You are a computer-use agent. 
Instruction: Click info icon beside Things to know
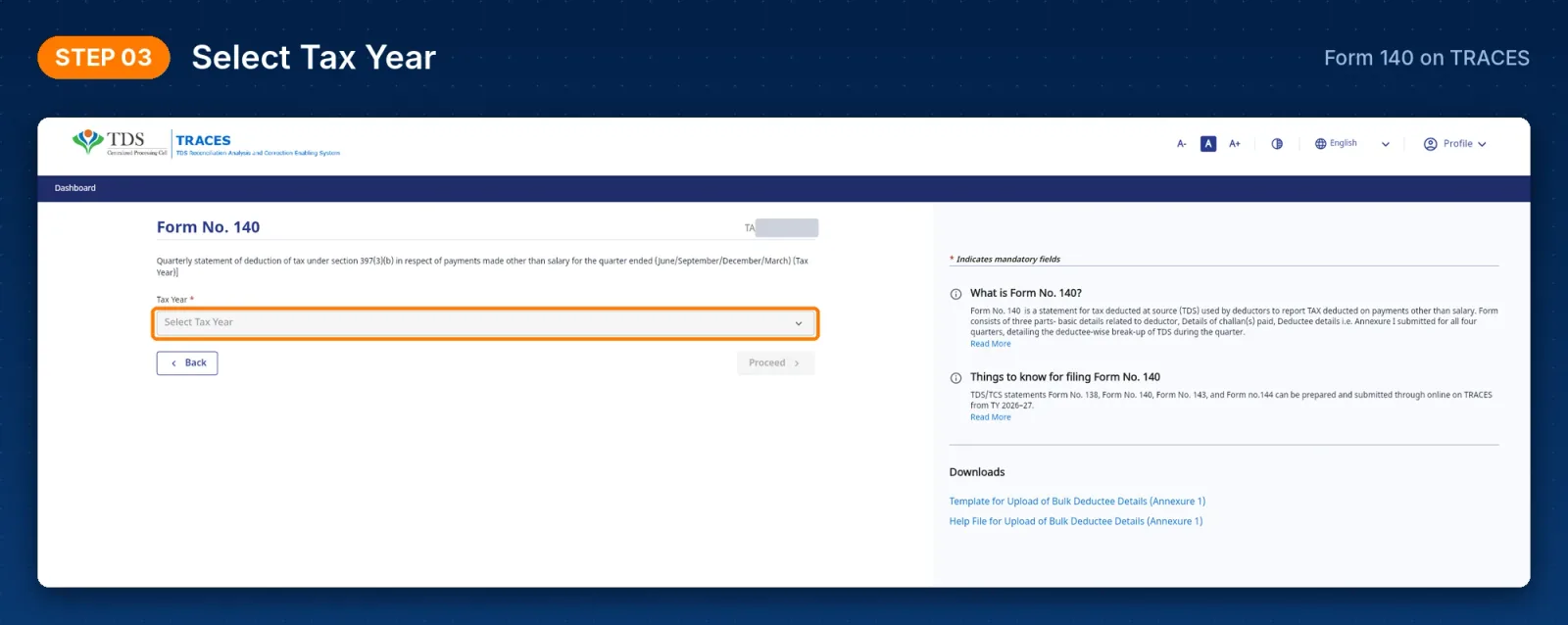pos(955,378)
